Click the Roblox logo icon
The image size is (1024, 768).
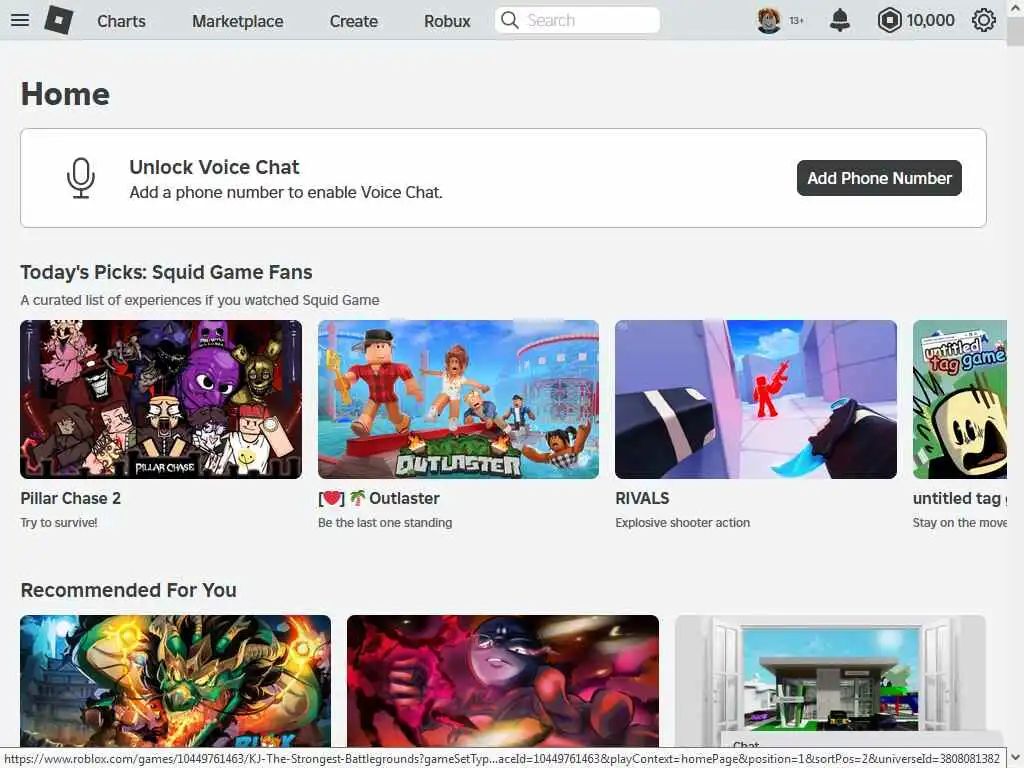59,20
